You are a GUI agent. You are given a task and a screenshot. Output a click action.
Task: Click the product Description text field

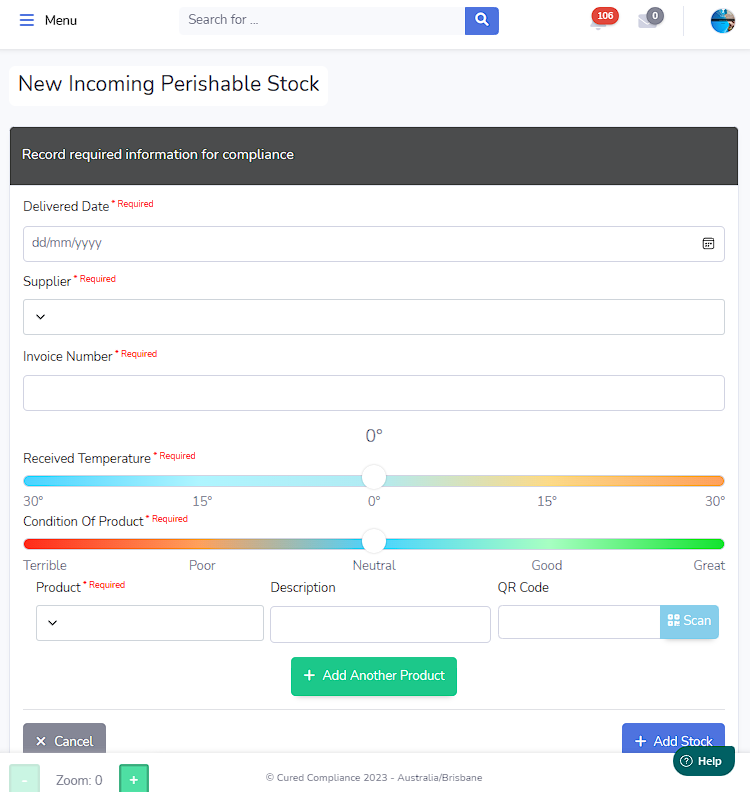[380, 624]
